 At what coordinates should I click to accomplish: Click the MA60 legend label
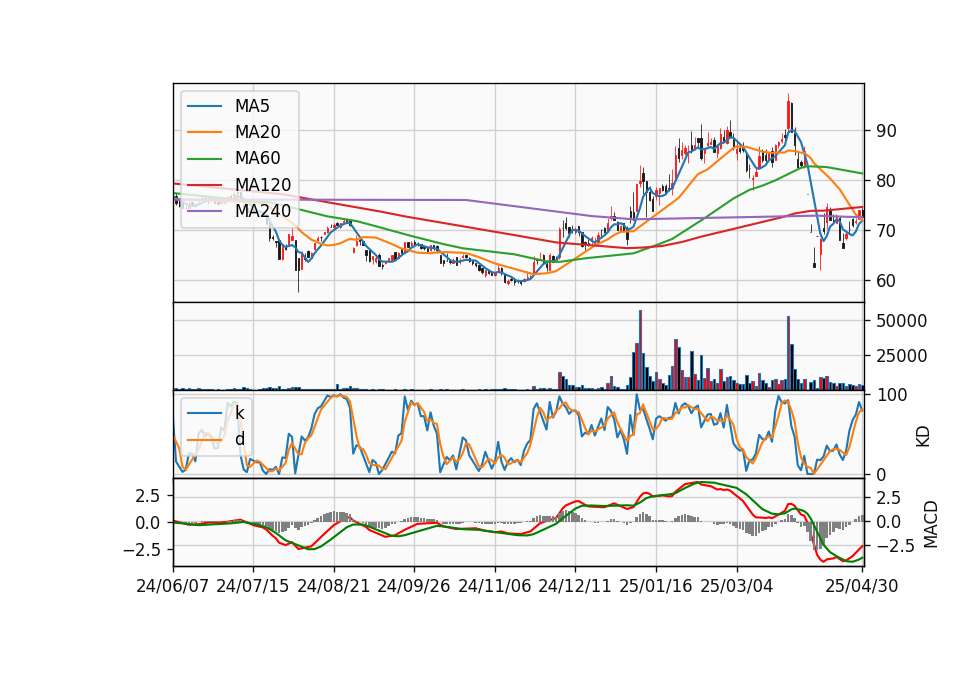click(x=257, y=158)
